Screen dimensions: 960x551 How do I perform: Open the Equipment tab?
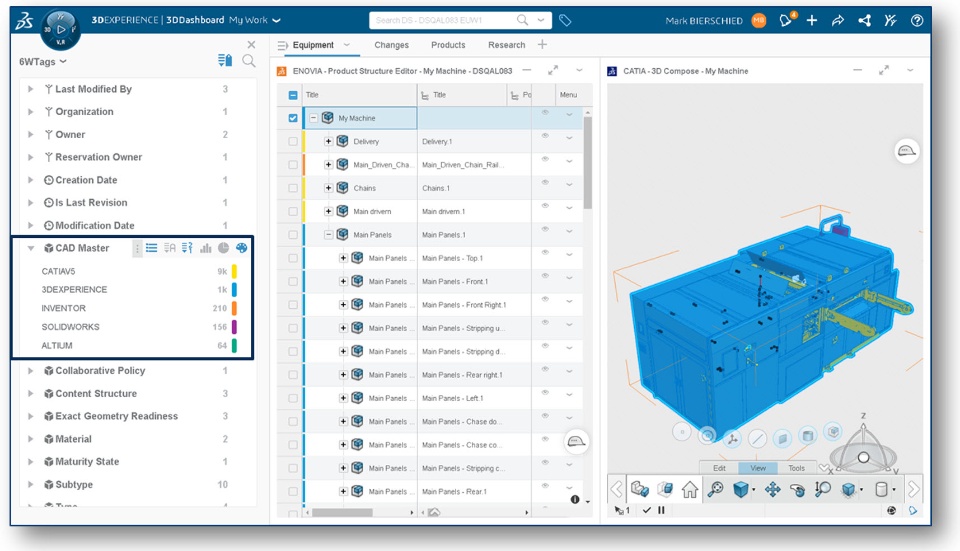313,45
